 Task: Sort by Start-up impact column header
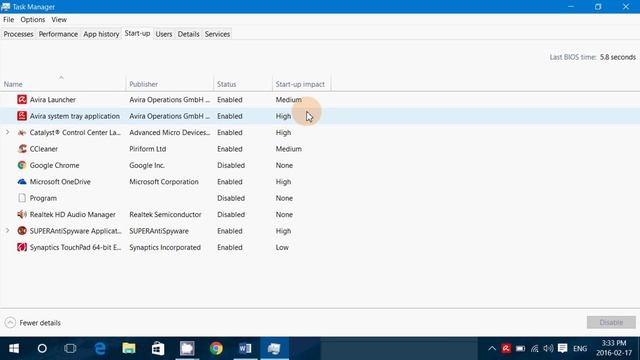(302, 84)
